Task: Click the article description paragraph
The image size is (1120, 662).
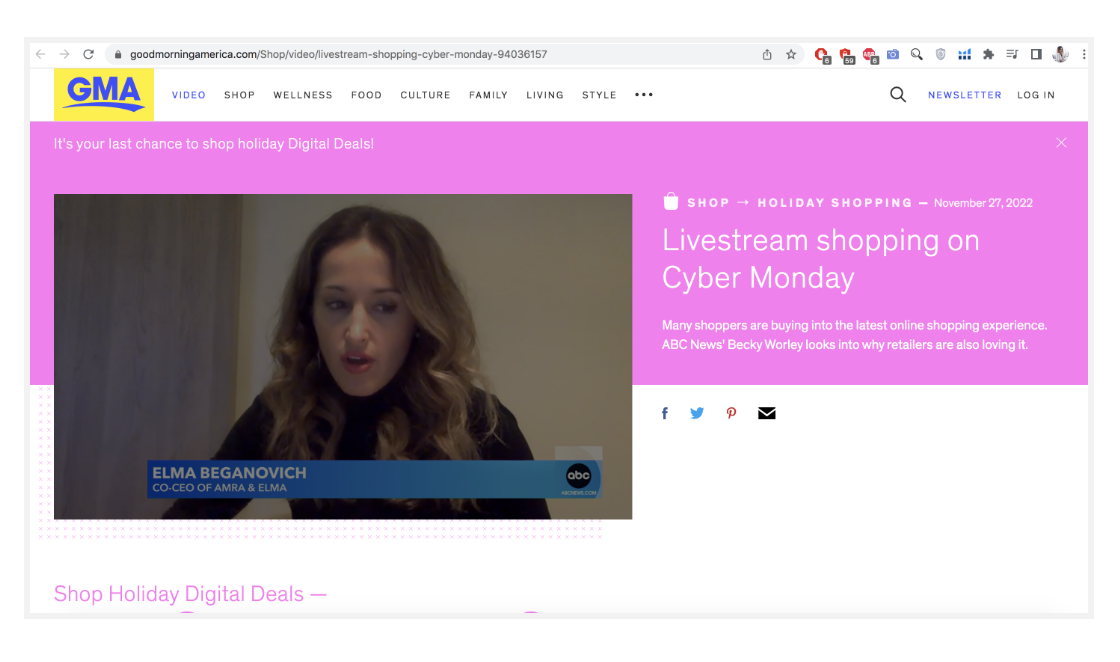Action: (x=854, y=335)
